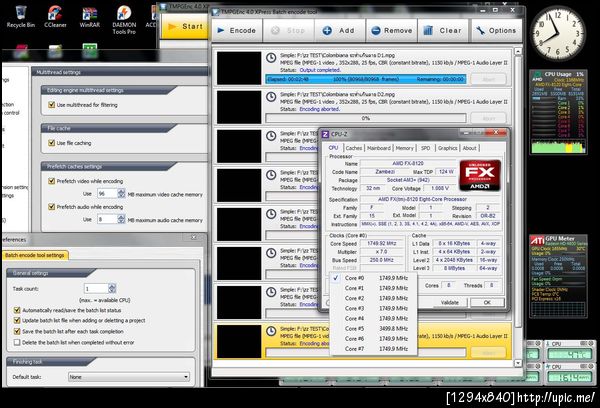Open Options in the batch encode tool
Viewport: 600px width, 408px height.
coord(496,31)
